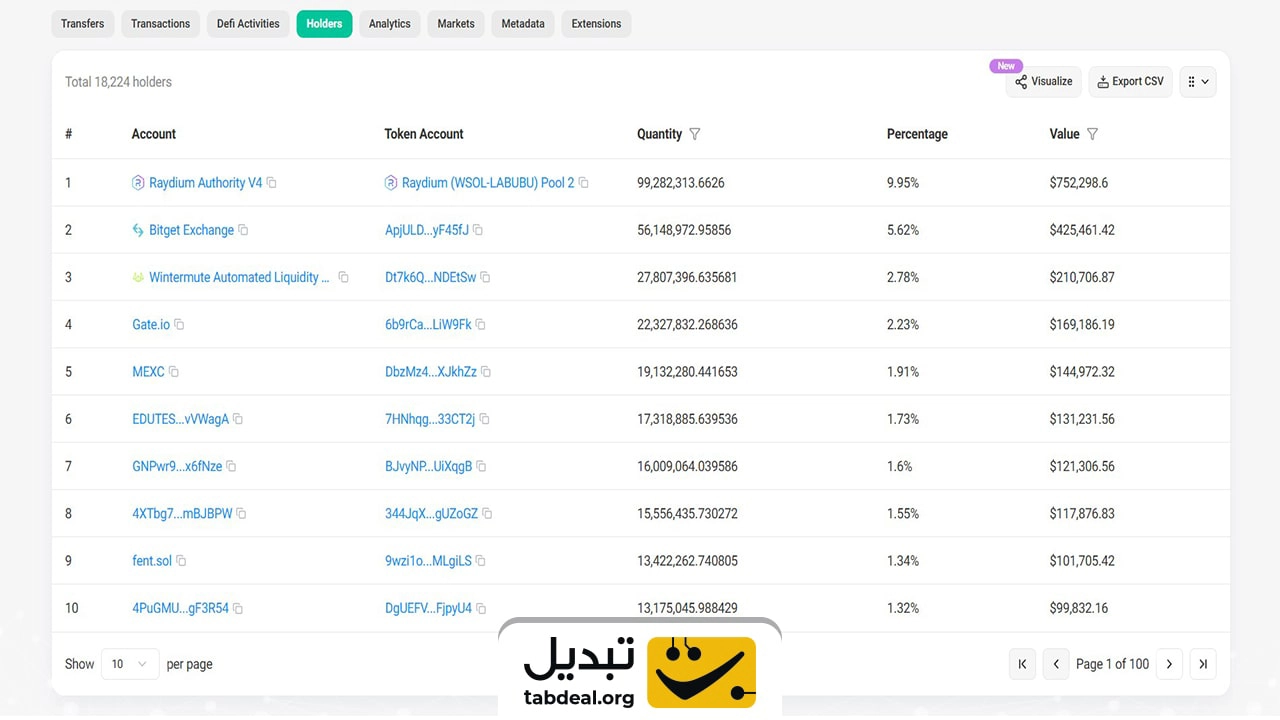The image size is (1280, 720).
Task: Copy the 9wzi1o...MLgiLS token account
Action: [480, 561]
